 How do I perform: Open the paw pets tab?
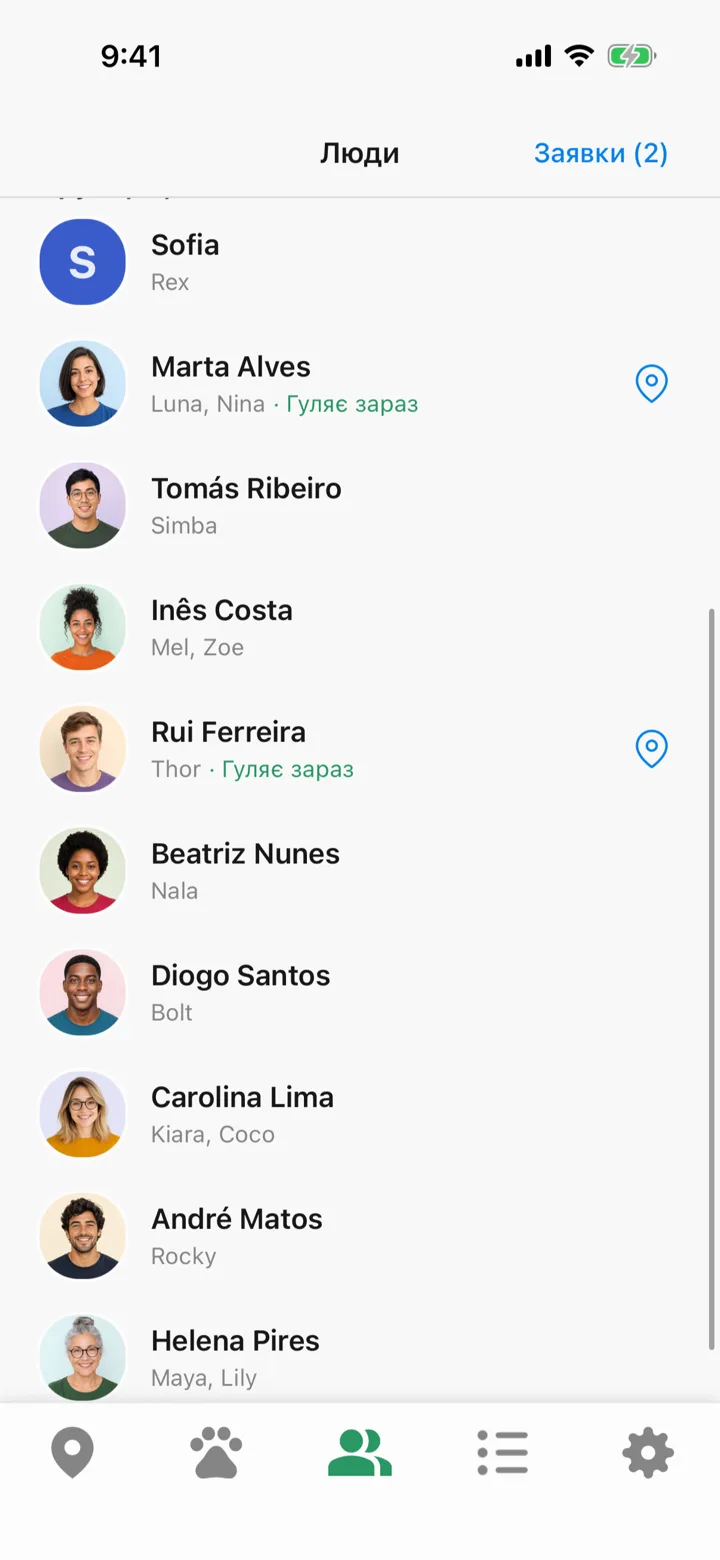click(216, 1453)
